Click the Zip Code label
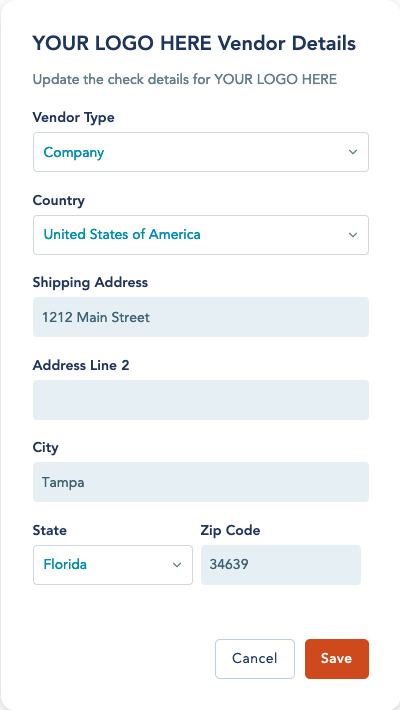 pyautogui.click(x=230, y=530)
